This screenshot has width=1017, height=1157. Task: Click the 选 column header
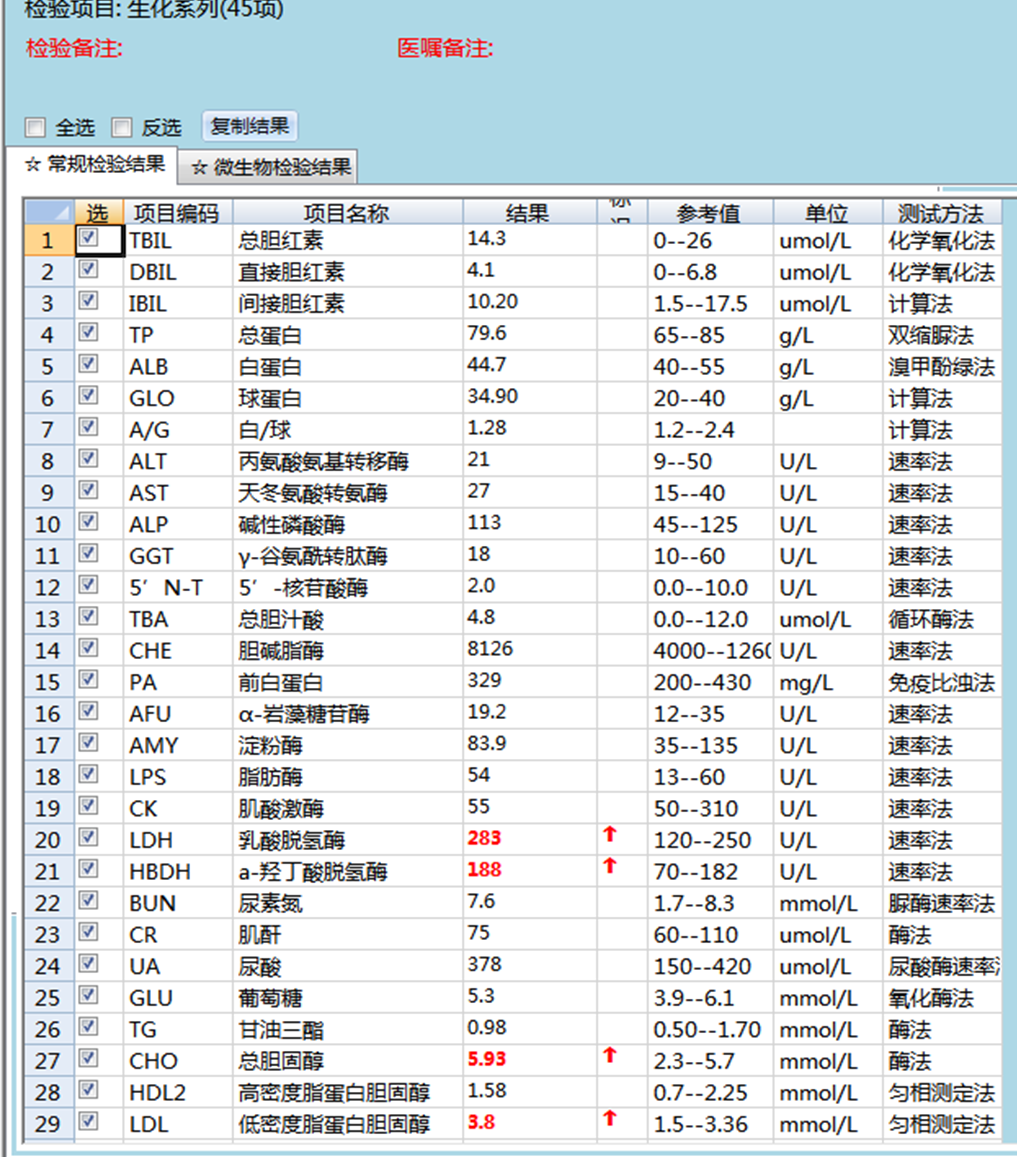[x=98, y=213]
